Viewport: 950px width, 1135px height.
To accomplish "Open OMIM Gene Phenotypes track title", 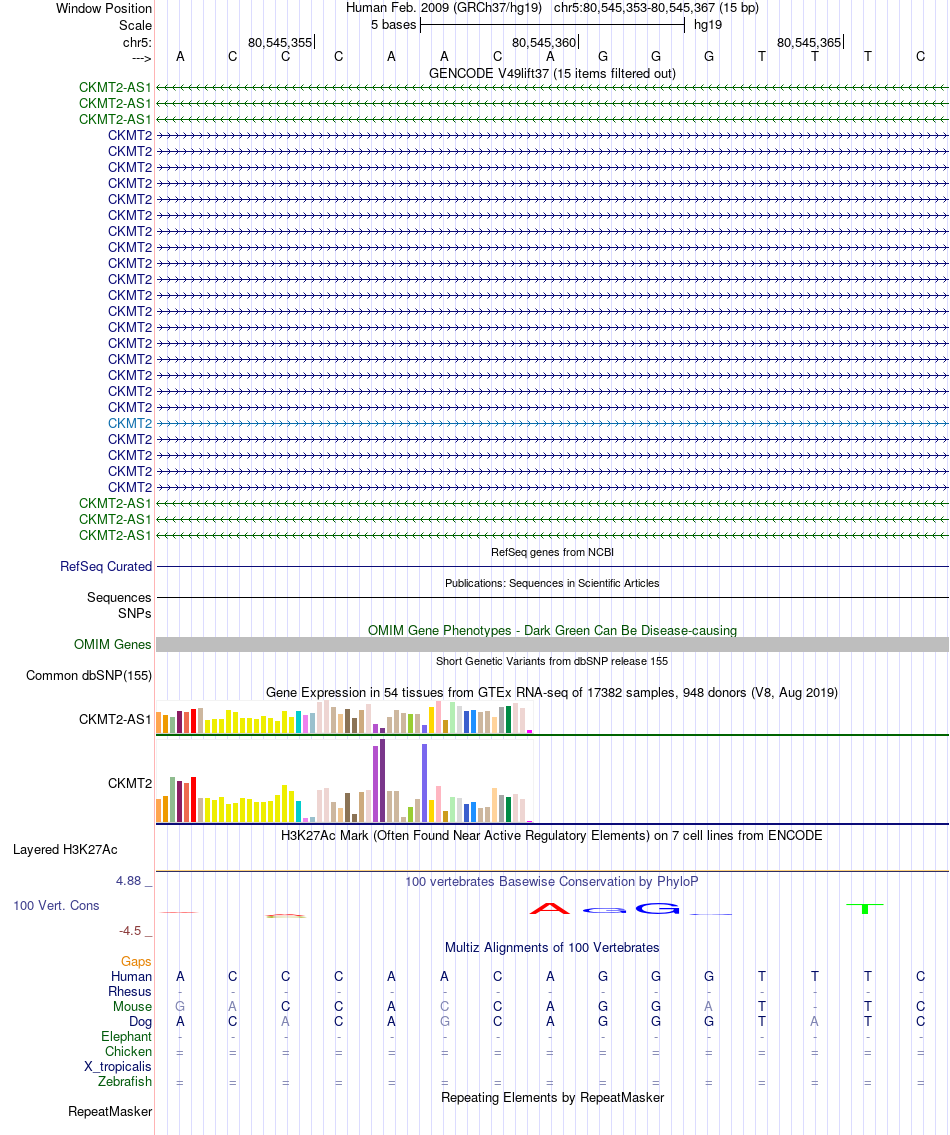I will 552,630.
